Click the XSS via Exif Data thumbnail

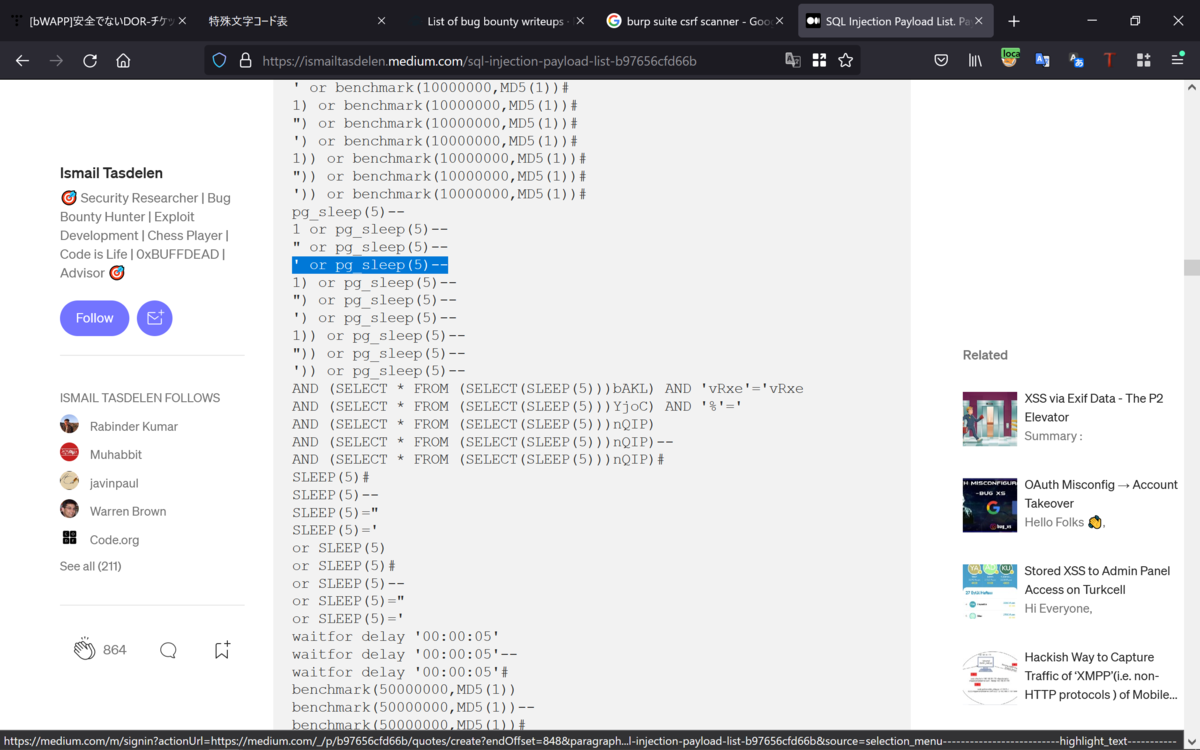coord(990,418)
